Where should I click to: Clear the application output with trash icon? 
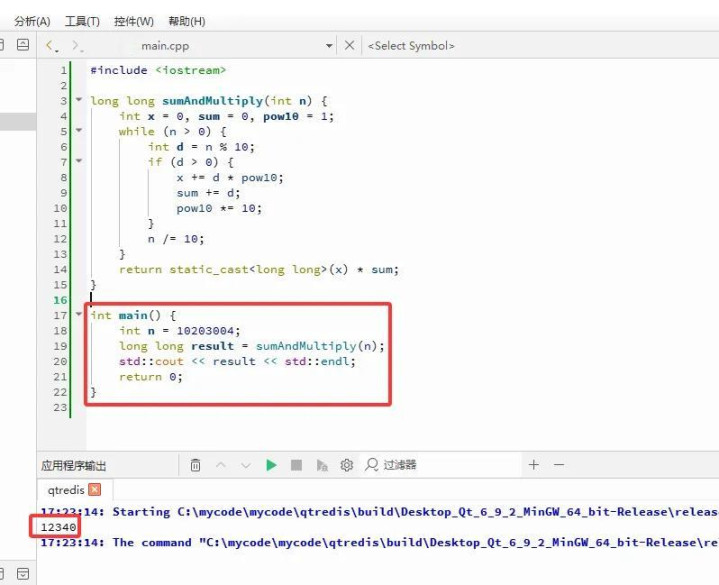(195, 465)
